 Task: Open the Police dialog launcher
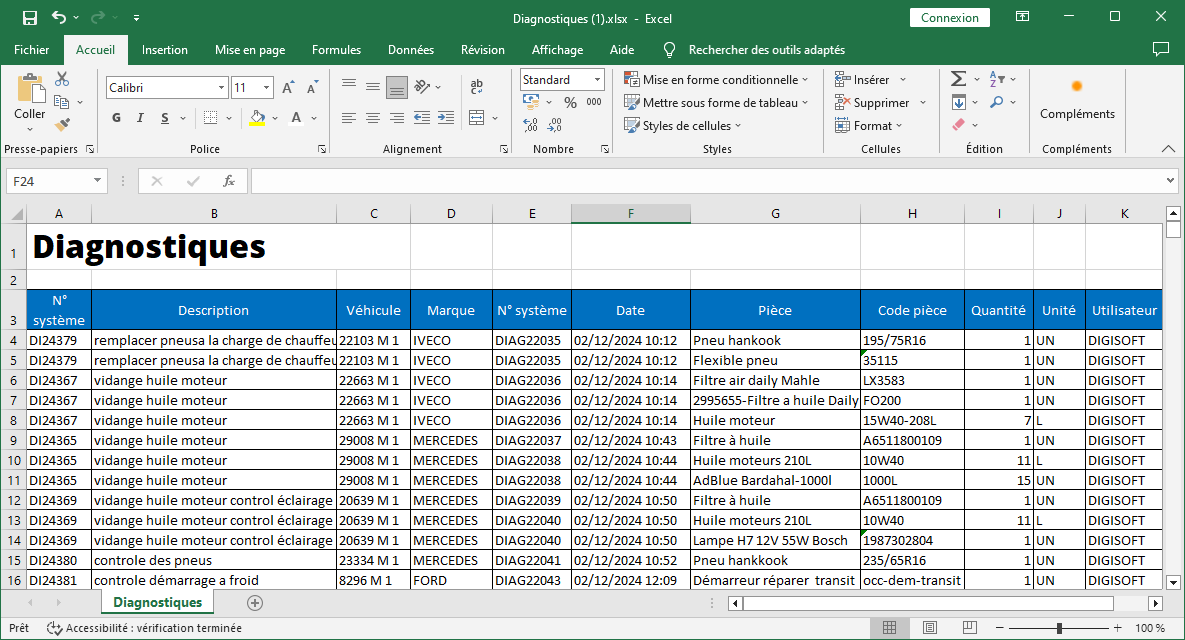(x=322, y=150)
